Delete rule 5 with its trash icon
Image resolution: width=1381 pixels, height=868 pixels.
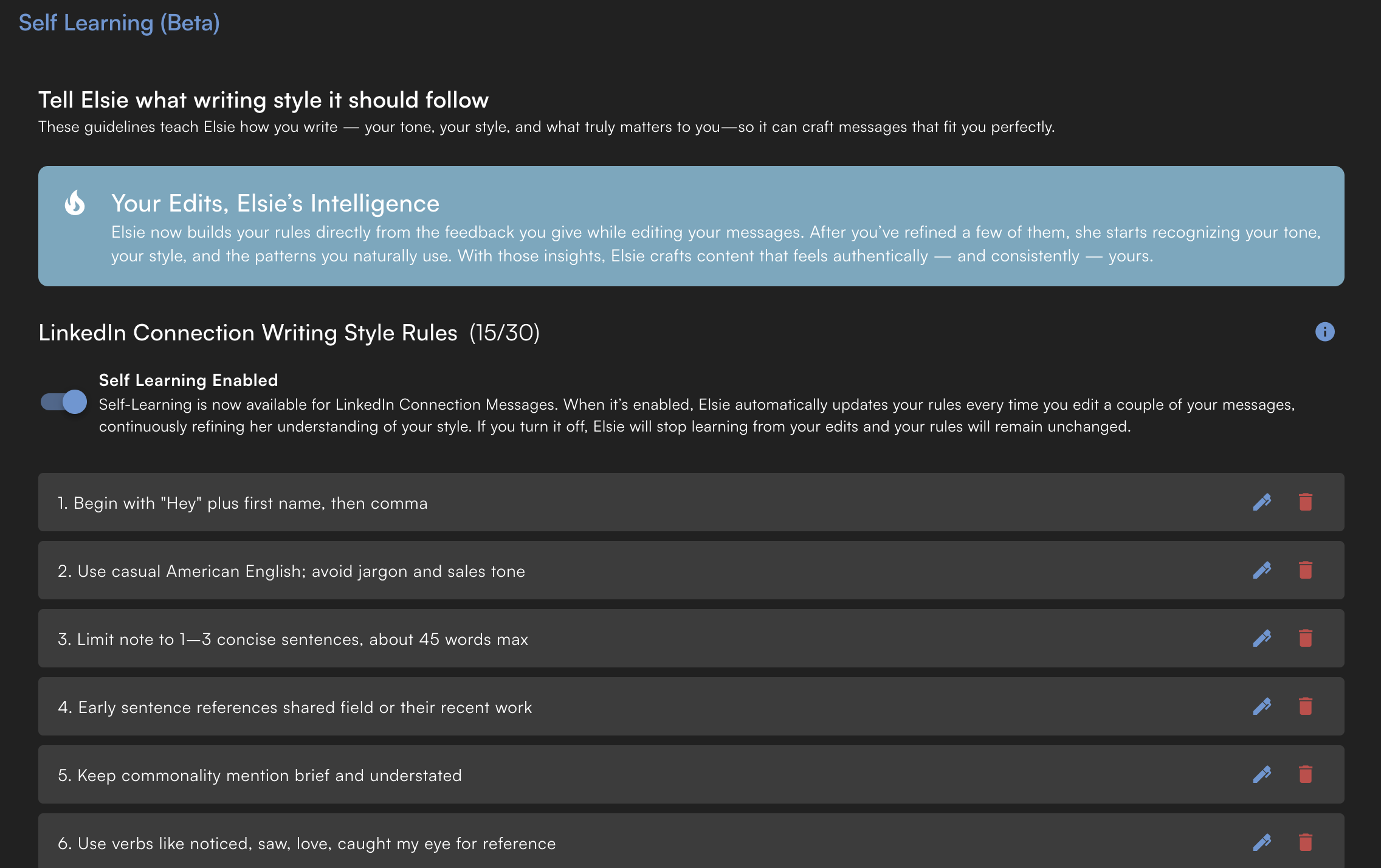[1305, 775]
